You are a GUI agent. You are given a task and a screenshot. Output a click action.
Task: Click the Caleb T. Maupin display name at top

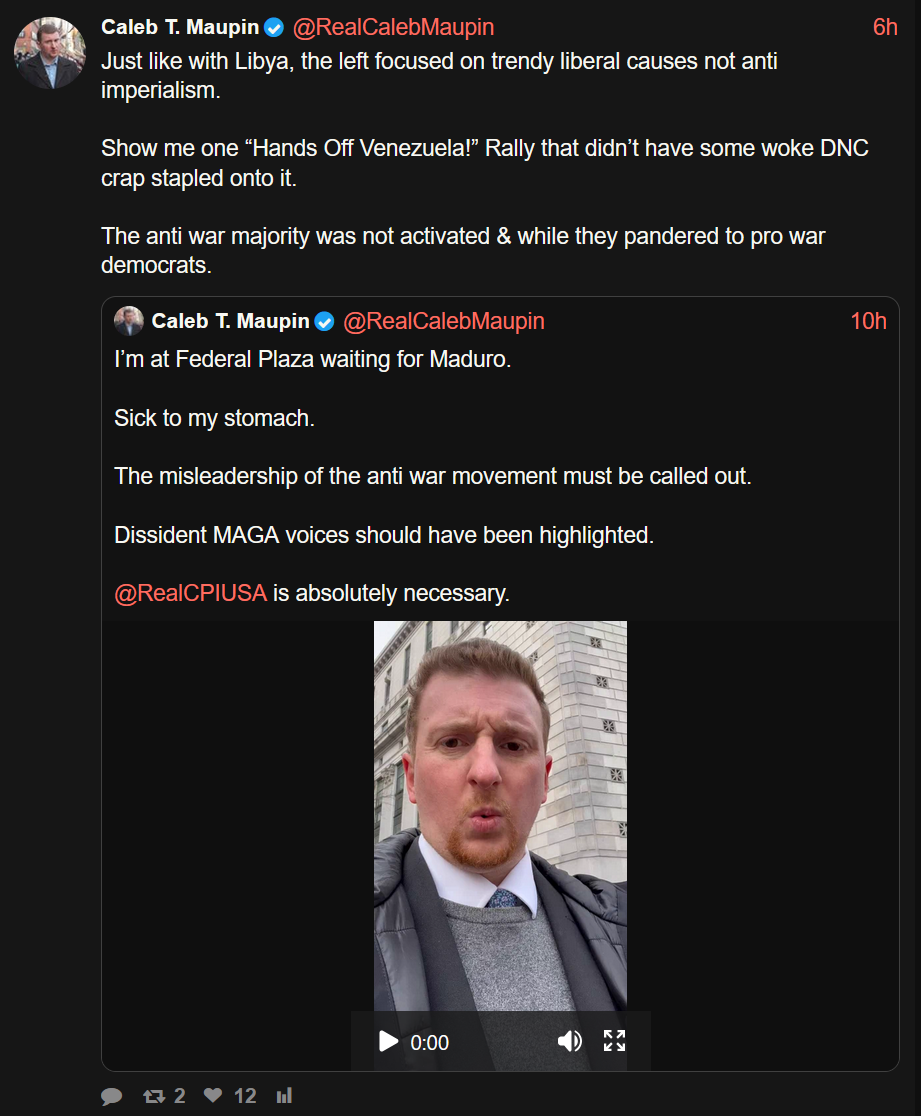click(x=180, y=27)
